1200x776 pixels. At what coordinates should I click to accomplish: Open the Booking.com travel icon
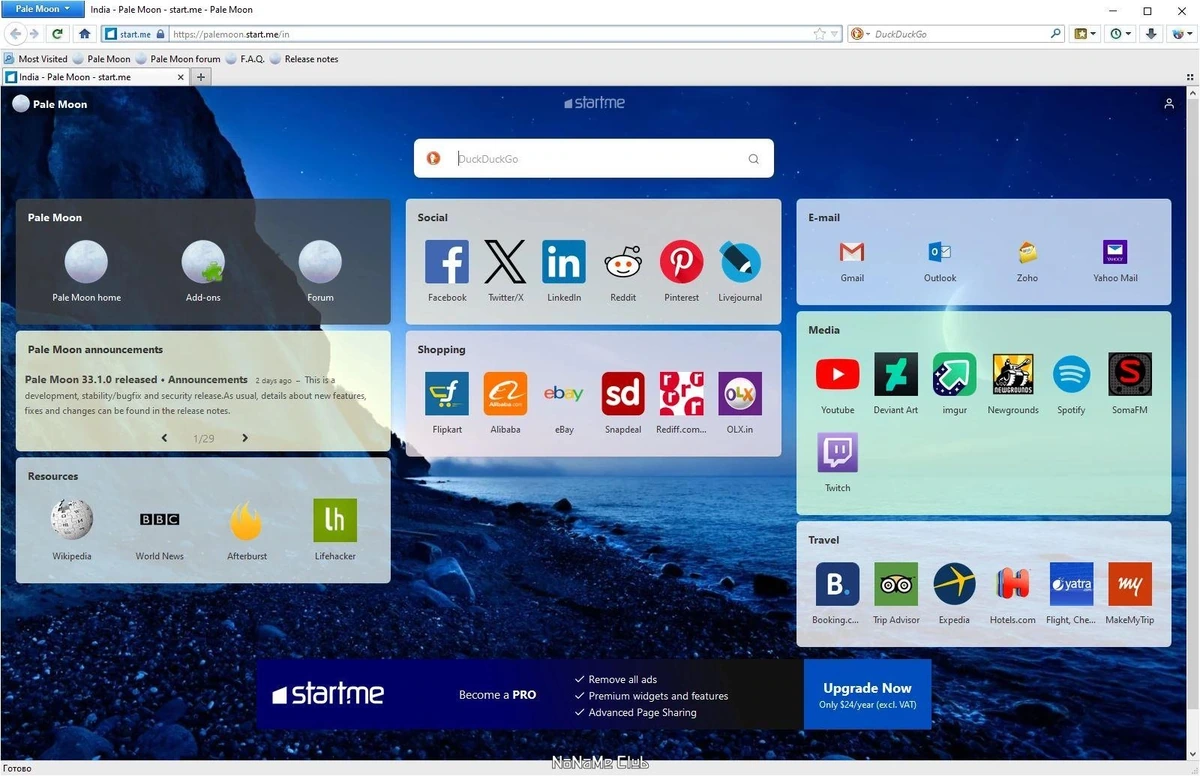[838, 584]
